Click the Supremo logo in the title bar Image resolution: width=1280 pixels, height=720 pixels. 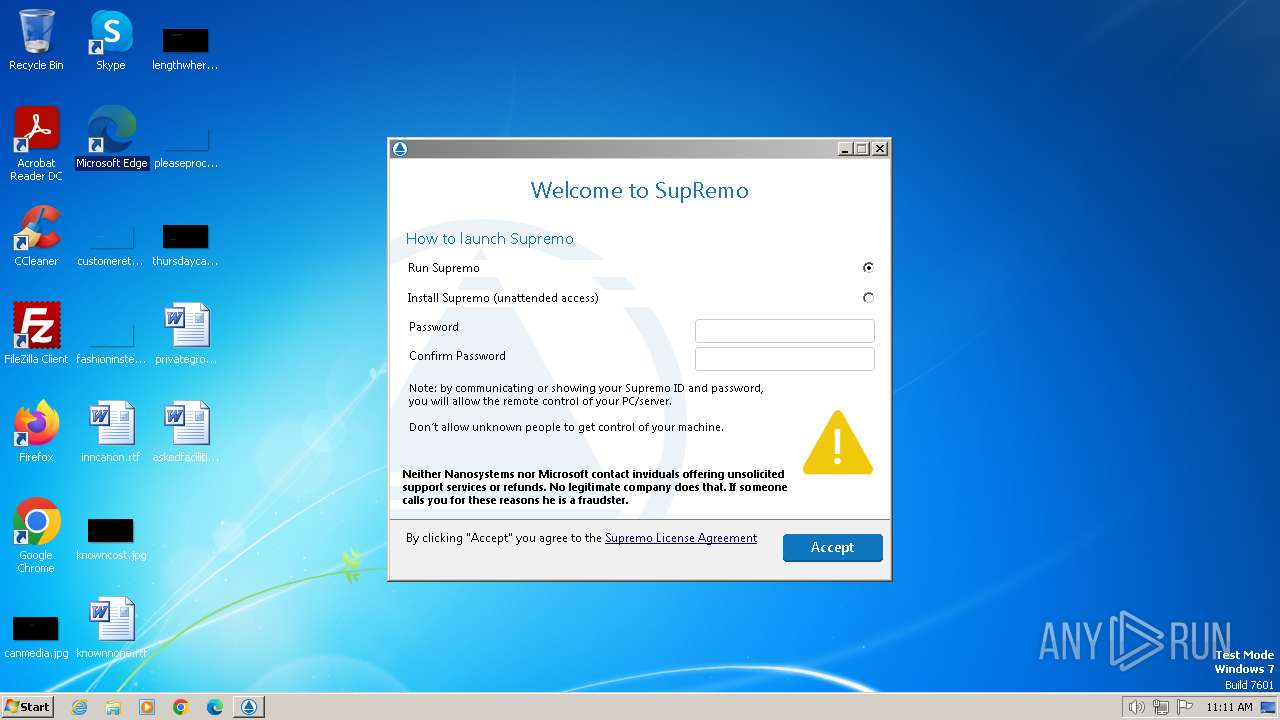(x=400, y=149)
